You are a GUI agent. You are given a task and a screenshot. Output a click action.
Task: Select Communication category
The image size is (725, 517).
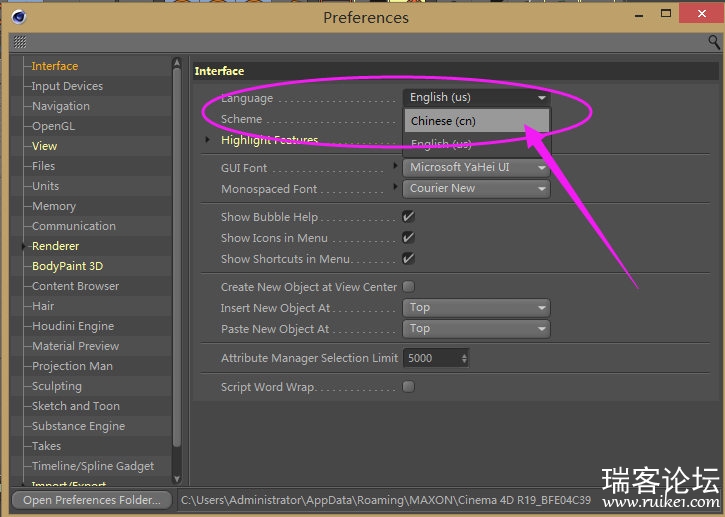pos(74,226)
